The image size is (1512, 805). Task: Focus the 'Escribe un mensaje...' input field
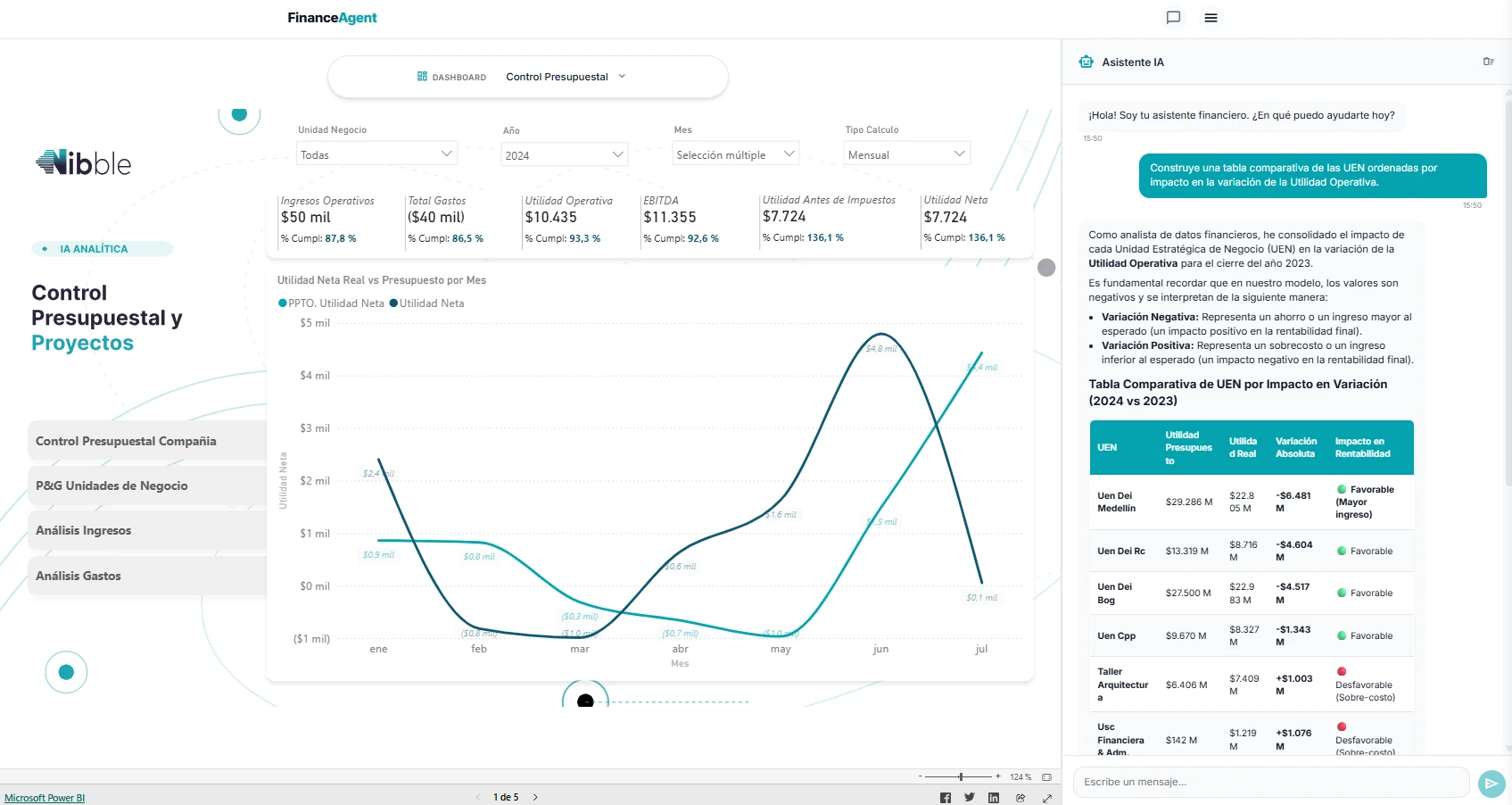pyautogui.click(x=1271, y=782)
